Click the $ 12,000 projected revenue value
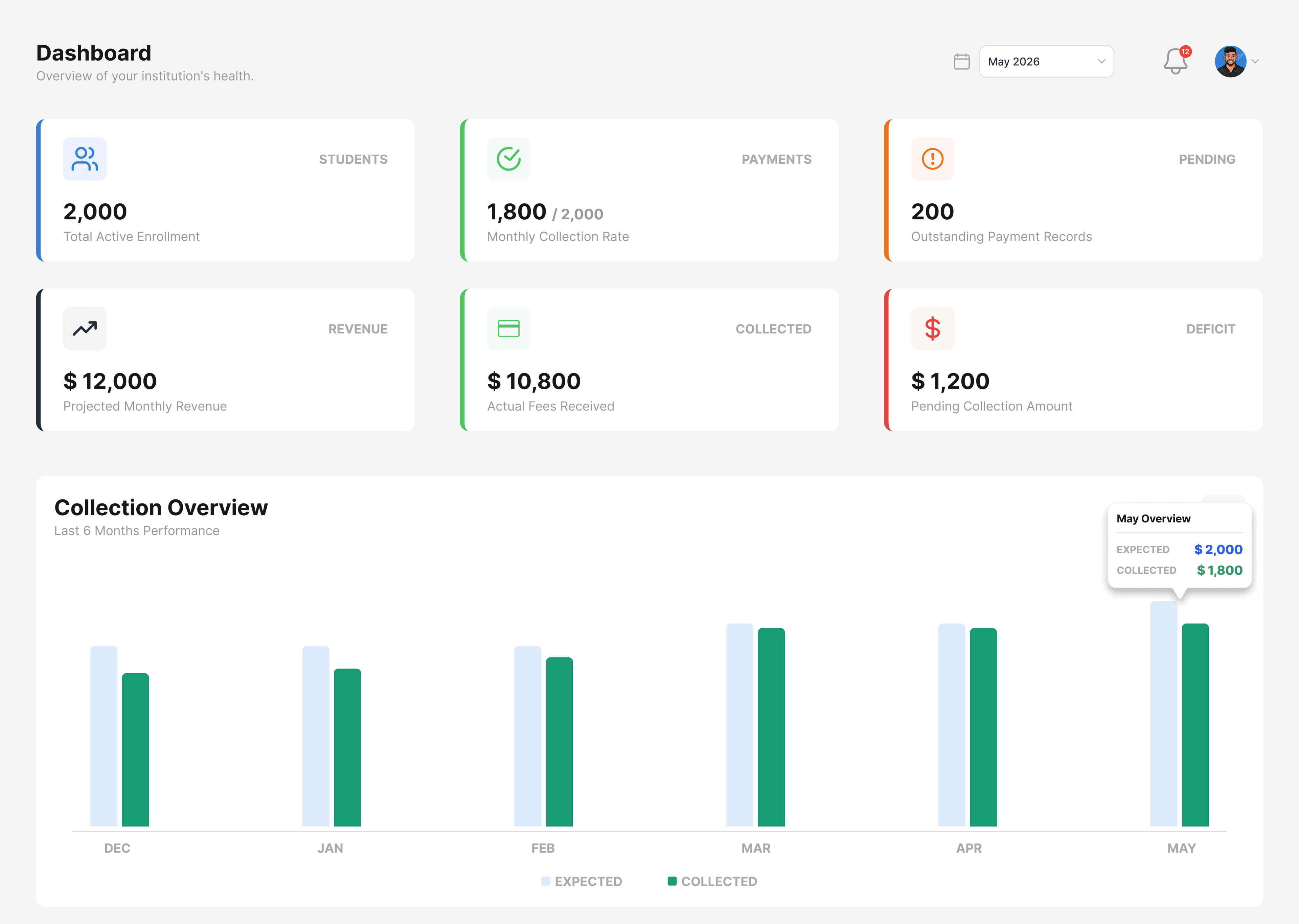 (110, 381)
